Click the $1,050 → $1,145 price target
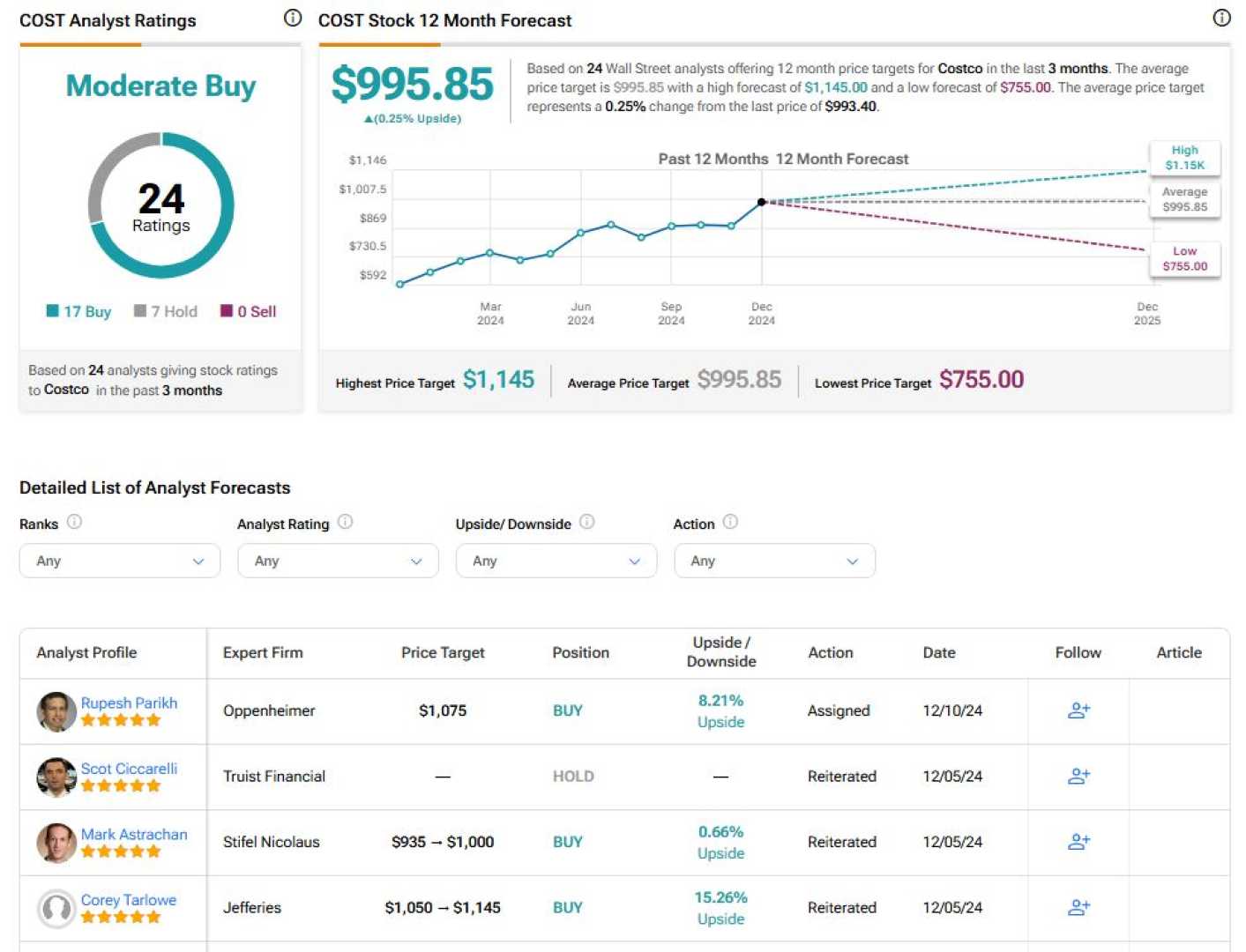 (443, 908)
